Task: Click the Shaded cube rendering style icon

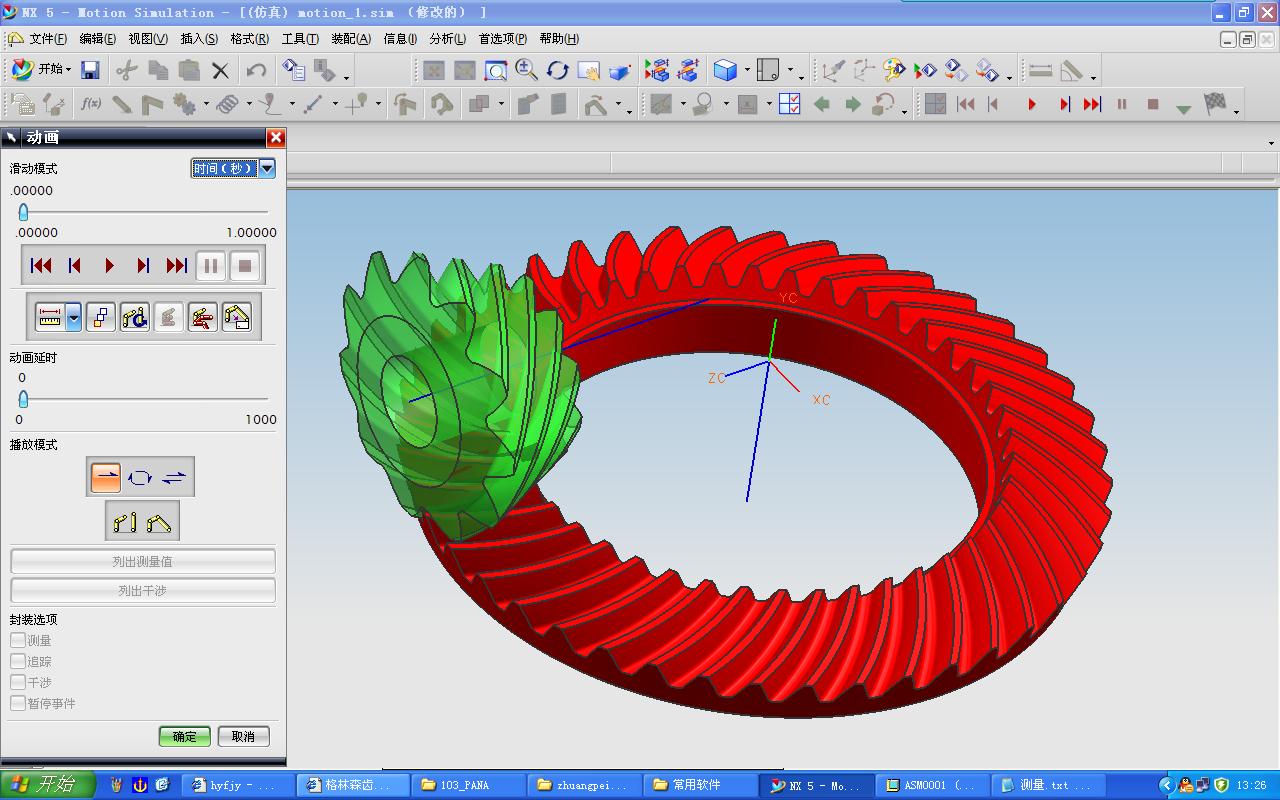Action: click(x=725, y=70)
